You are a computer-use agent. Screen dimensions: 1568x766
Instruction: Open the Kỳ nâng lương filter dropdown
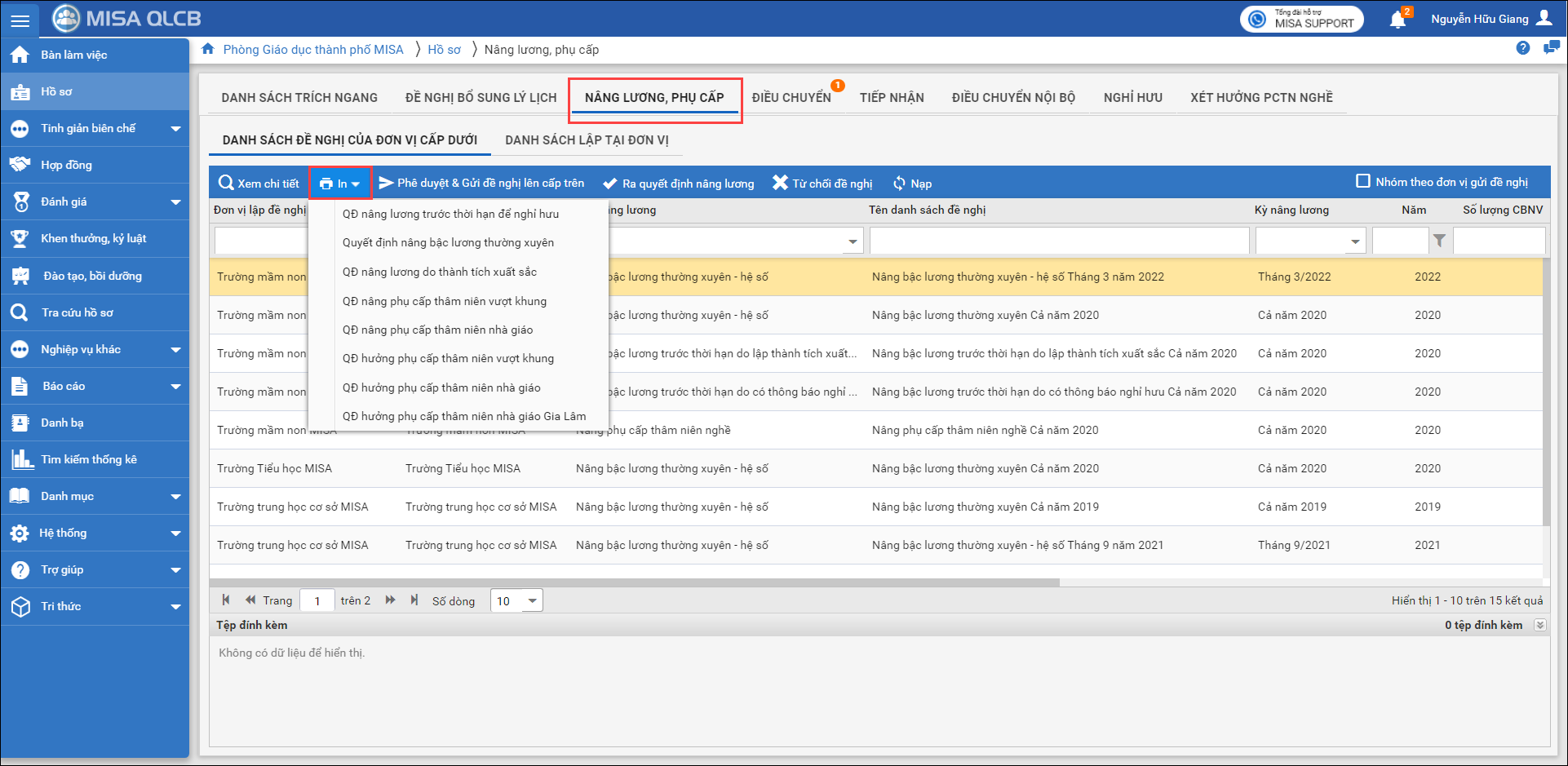pyautogui.click(x=1354, y=241)
